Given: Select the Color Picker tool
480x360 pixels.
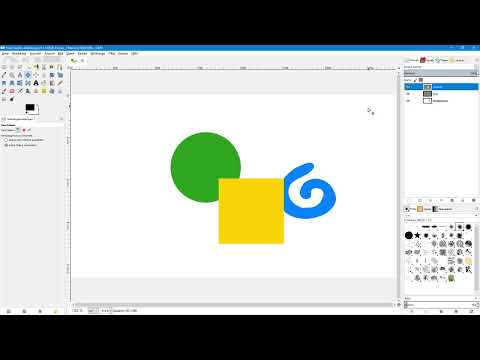Looking at the screenshot, I should point(4,75).
